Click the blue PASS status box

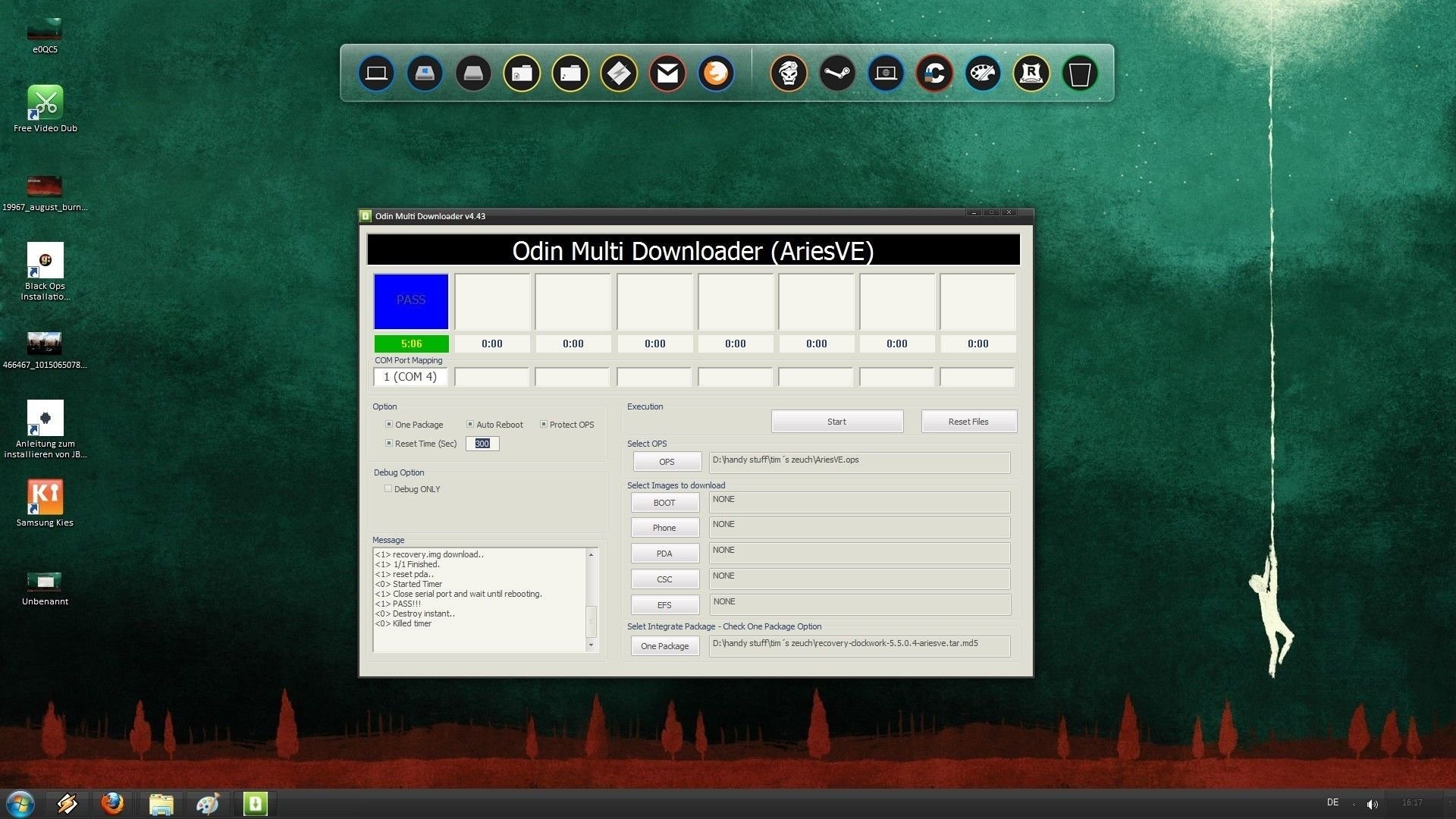pos(411,301)
